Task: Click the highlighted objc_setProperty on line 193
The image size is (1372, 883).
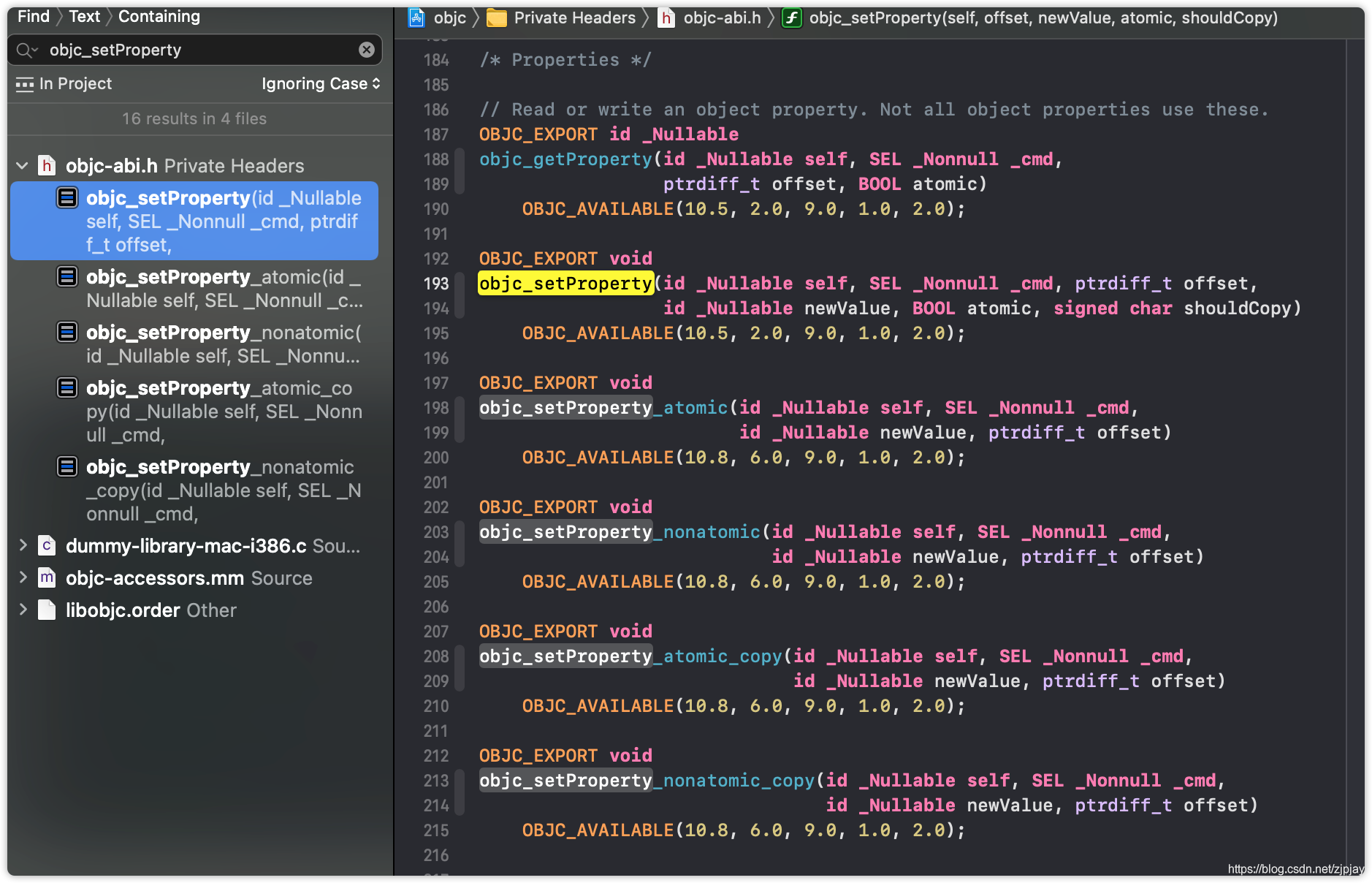Action: click(x=565, y=284)
